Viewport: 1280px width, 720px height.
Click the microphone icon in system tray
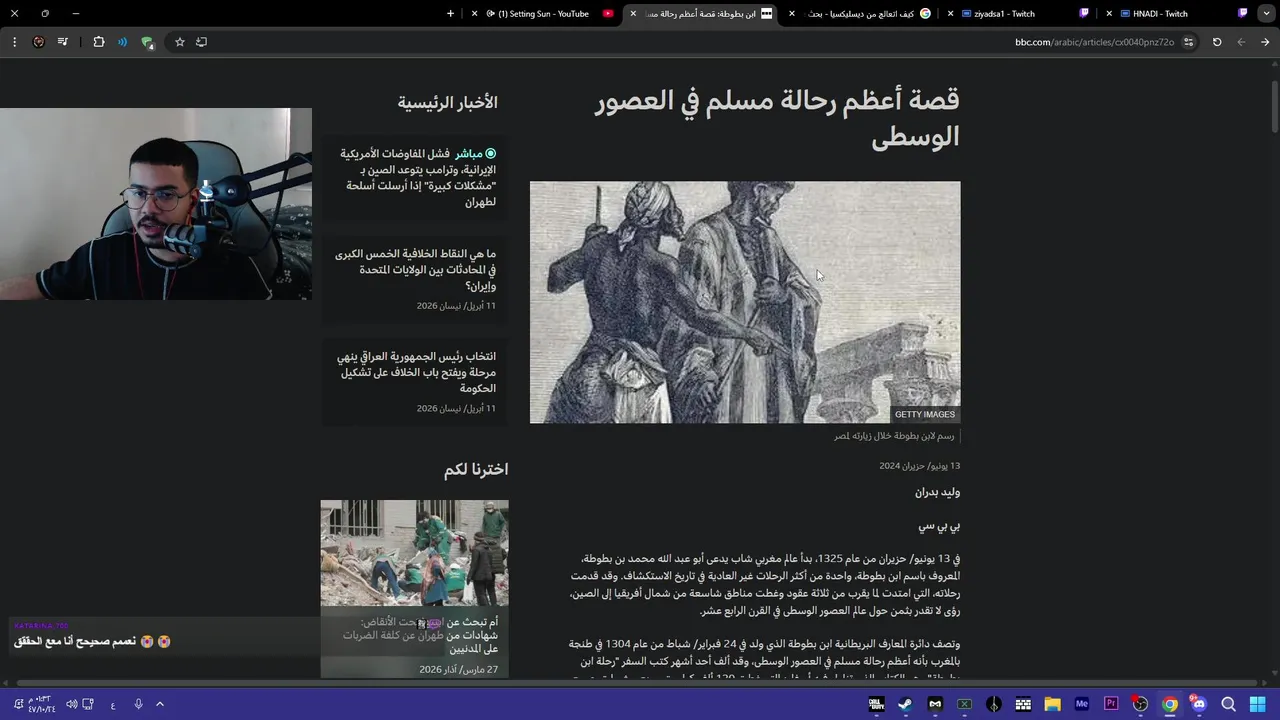pos(138,704)
